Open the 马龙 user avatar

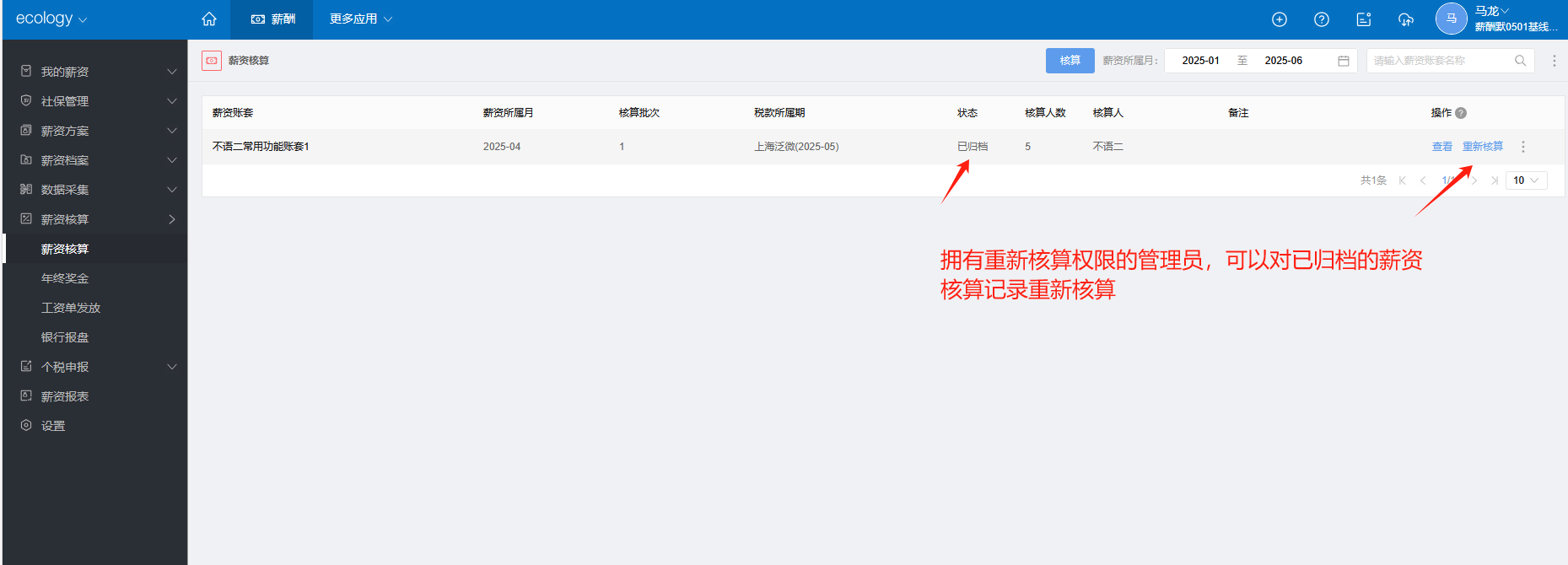(x=1452, y=19)
